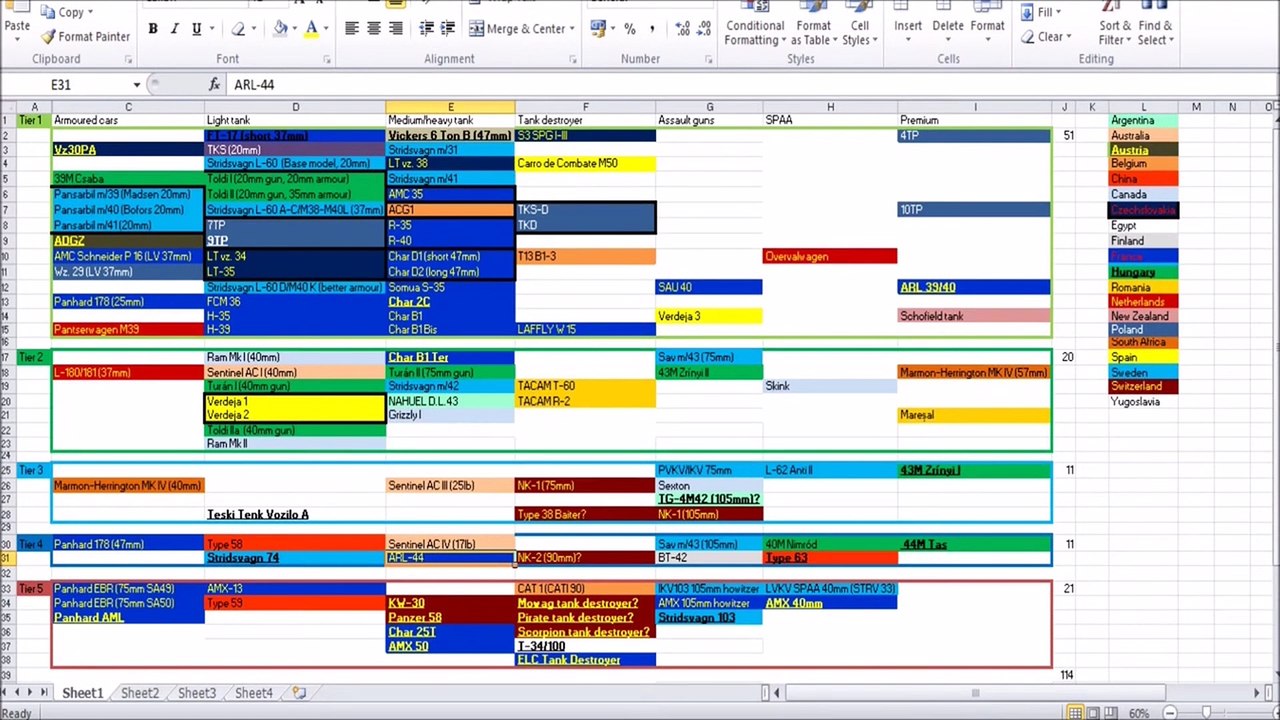Decrease decimal places
The width and height of the screenshot is (1280, 720).
click(705, 29)
